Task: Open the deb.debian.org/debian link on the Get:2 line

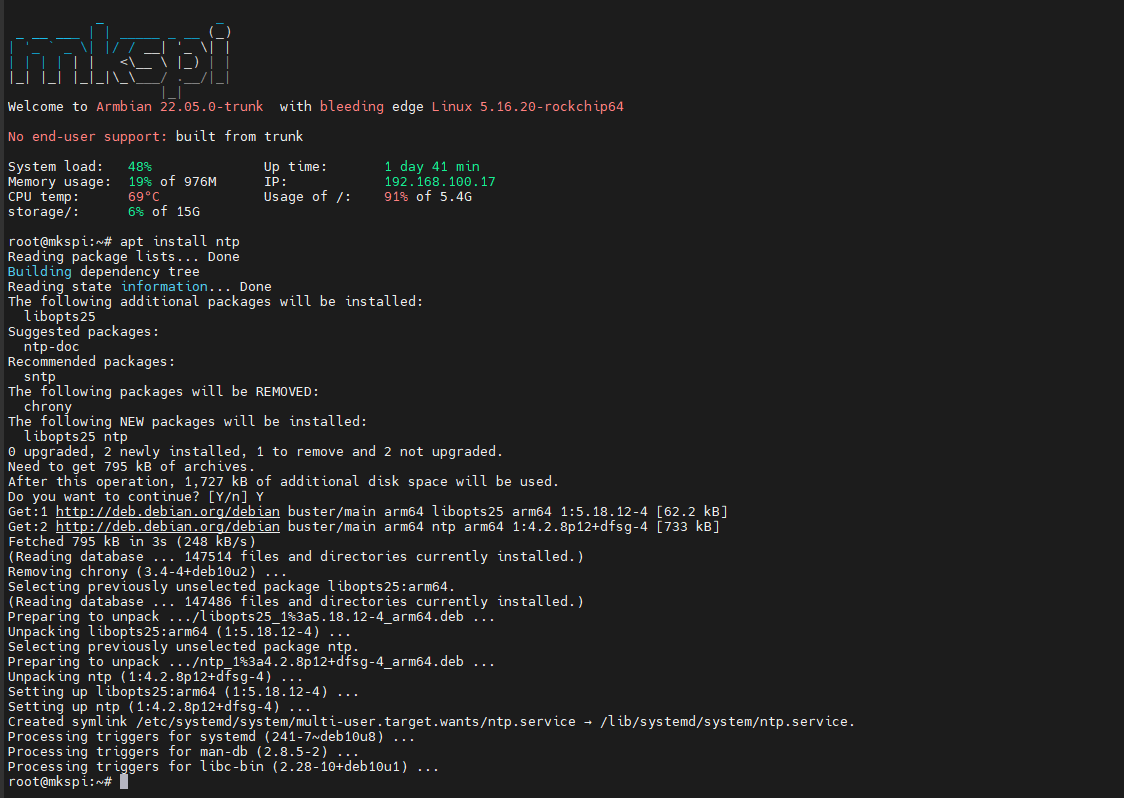Action: pyautogui.click(x=168, y=526)
